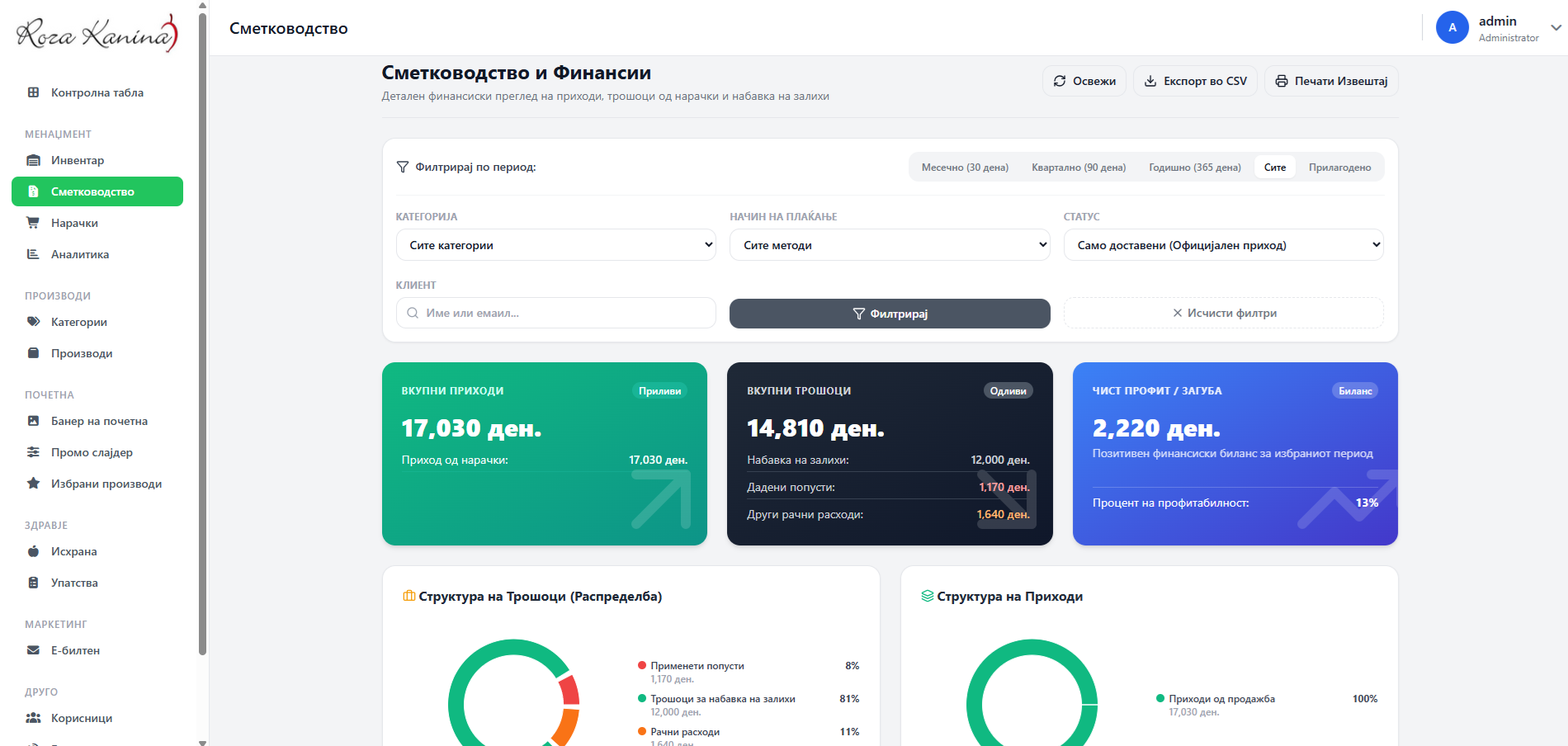
Task: Click the refresh icon in Освежи
Action: 1060,81
